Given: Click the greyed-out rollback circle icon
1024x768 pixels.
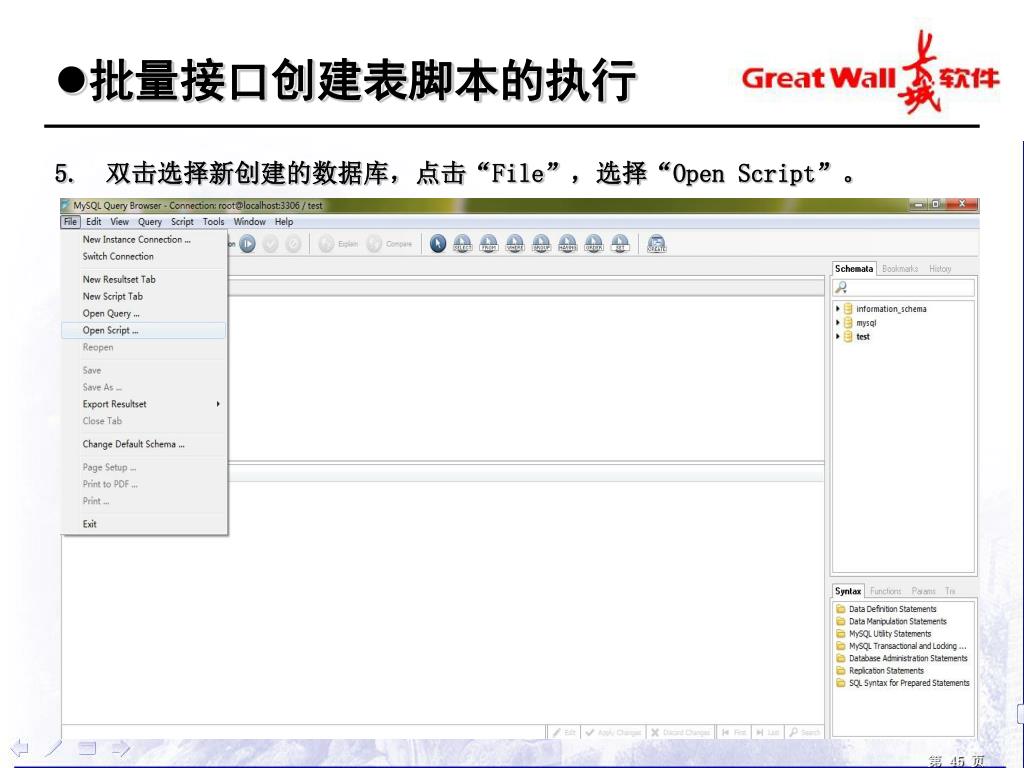Looking at the screenshot, I should click(x=293, y=244).
